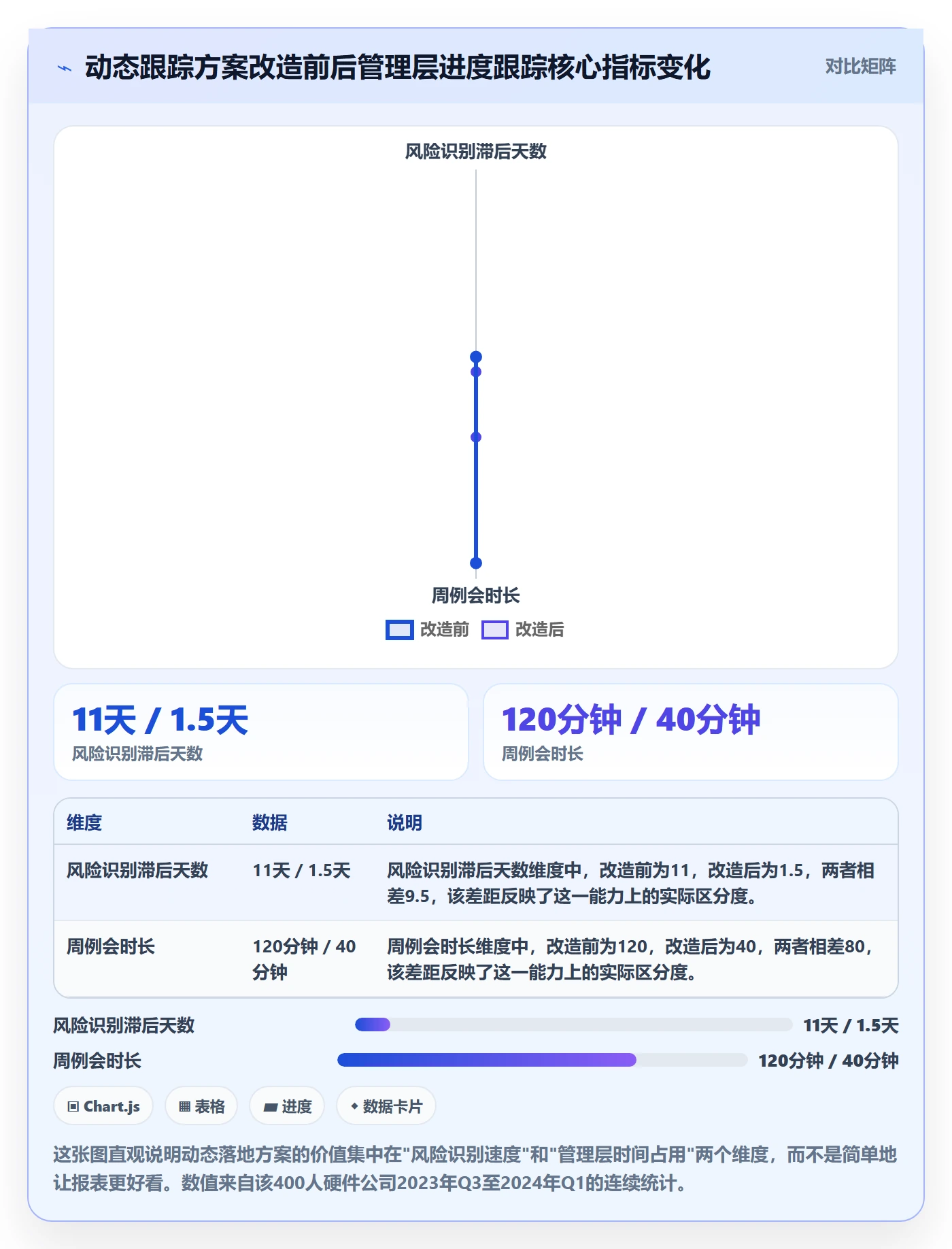Click the 120分钟 / 40分钟 value beside progress bar

click(x=828, y=1061)
